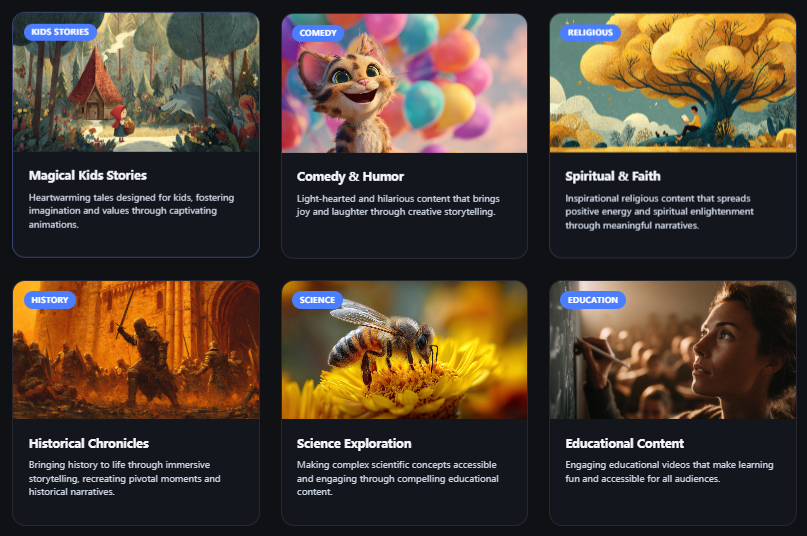Select the Educational Content title
The image size is (807, 536).
point(624,443)
